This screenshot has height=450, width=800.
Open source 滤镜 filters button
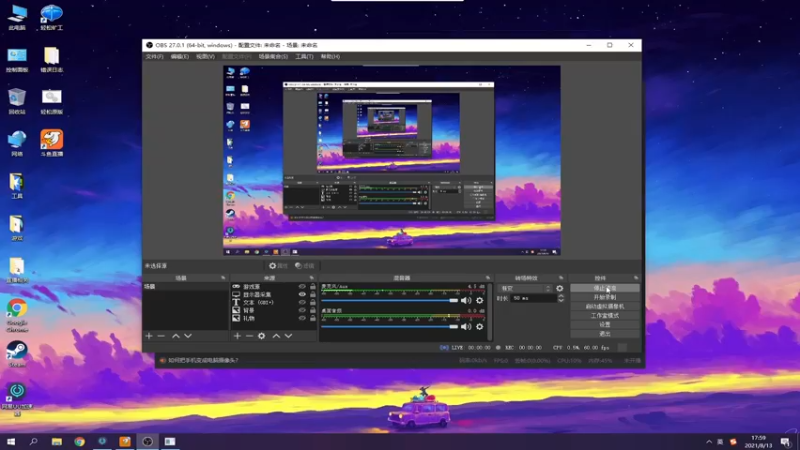tap(305, 266)
